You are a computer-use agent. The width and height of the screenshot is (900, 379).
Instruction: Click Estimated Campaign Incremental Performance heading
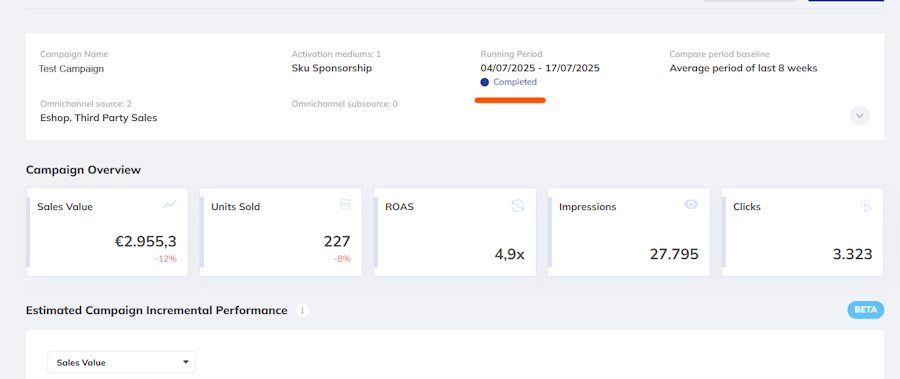coord(157,310)
